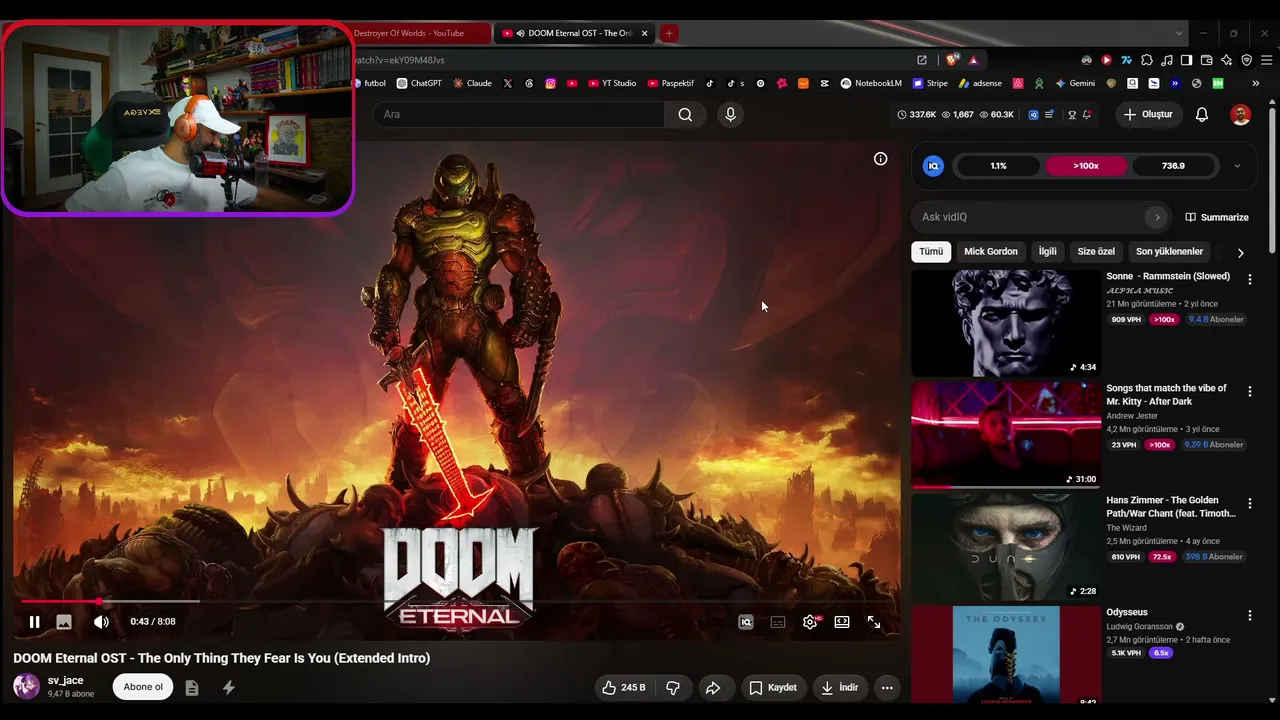
Task: Download the video with İndir
Action: pyautogui.click(x=840, y=688)
